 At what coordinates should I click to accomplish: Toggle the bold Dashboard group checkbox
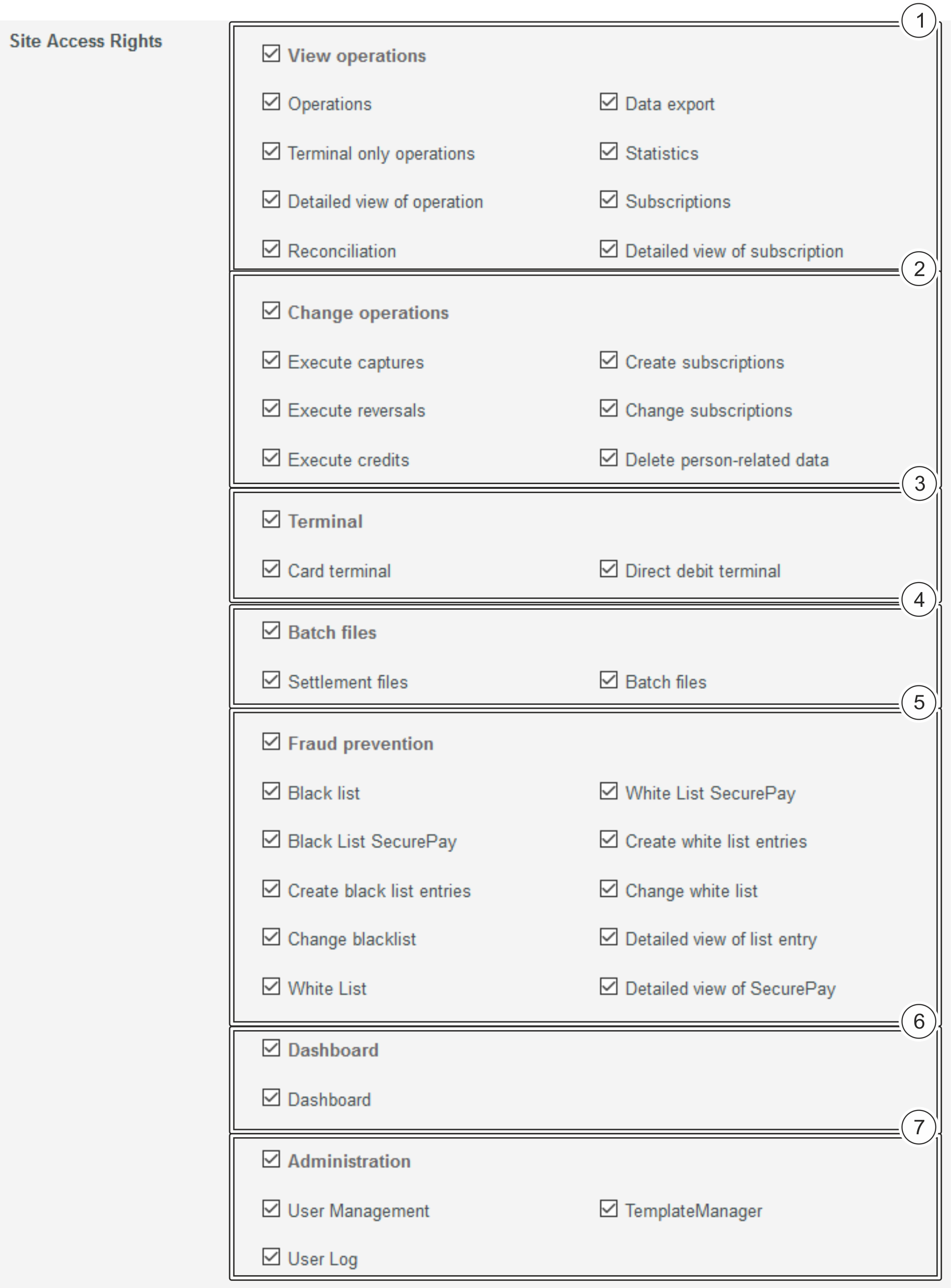point(270,1049)
